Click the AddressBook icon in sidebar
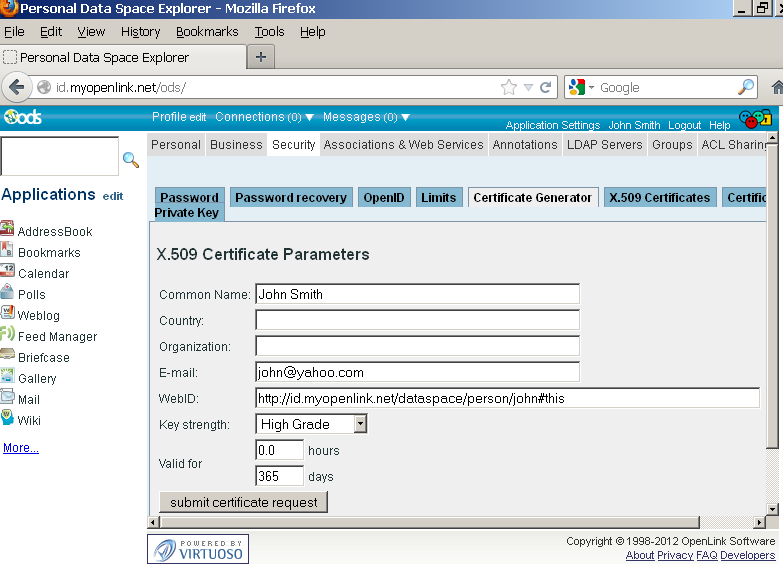Viewport: 783px width, 579px height. 8,231
